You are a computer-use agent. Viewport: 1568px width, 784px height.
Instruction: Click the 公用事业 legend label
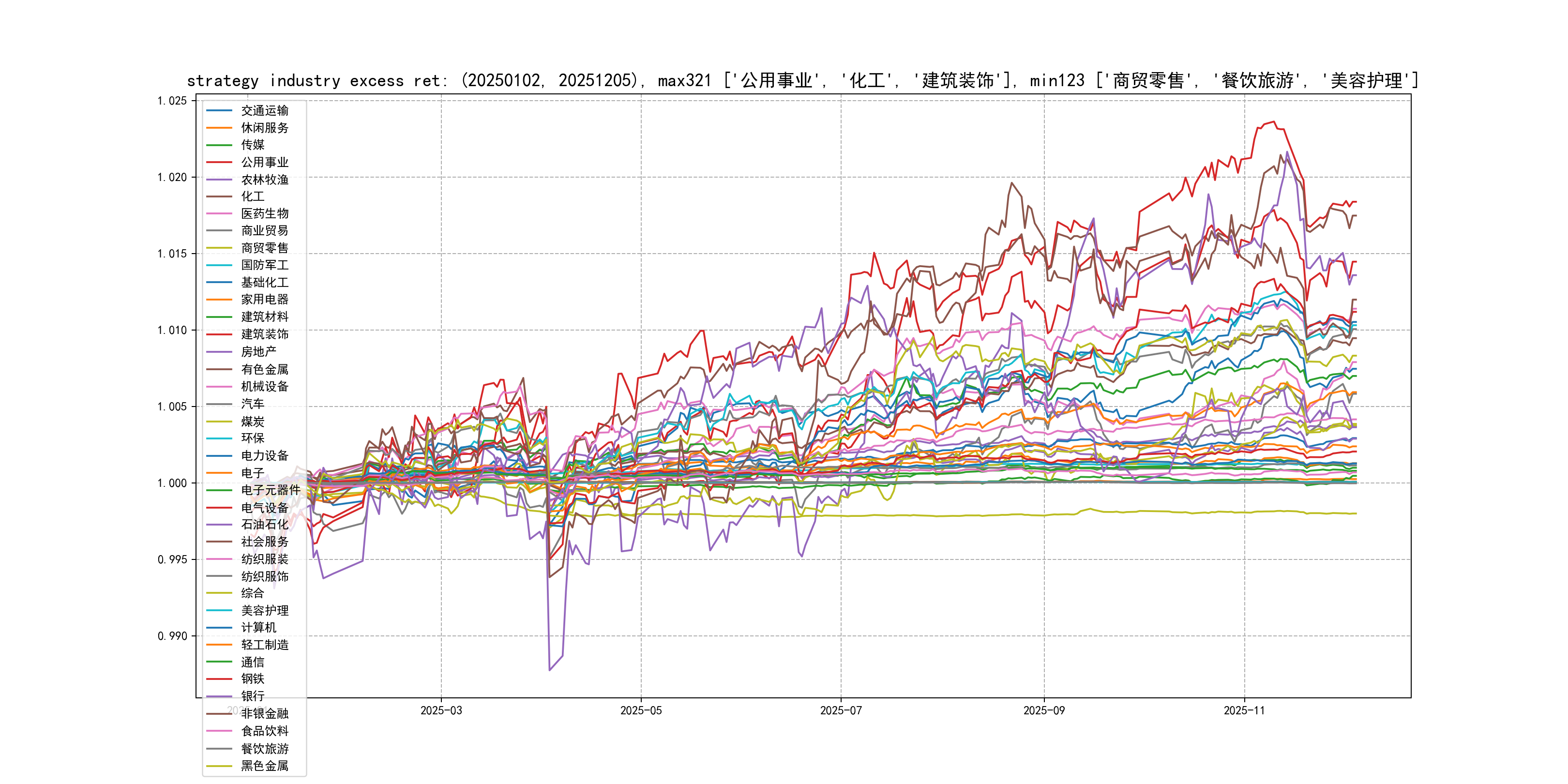tap(264, 163)
